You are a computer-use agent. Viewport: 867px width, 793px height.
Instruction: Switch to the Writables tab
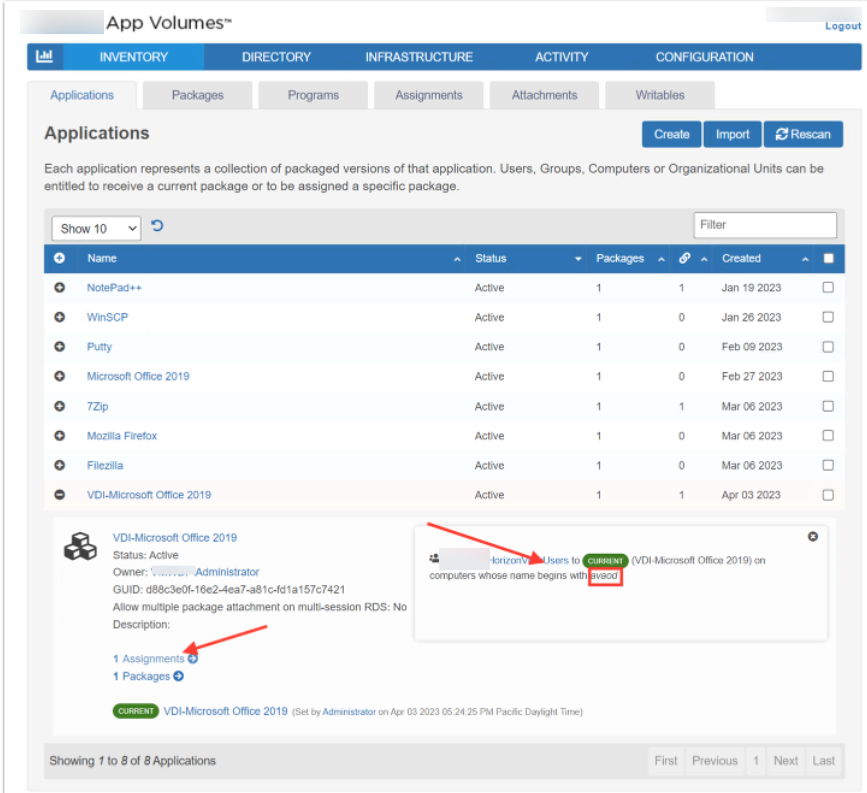[660, 95]
